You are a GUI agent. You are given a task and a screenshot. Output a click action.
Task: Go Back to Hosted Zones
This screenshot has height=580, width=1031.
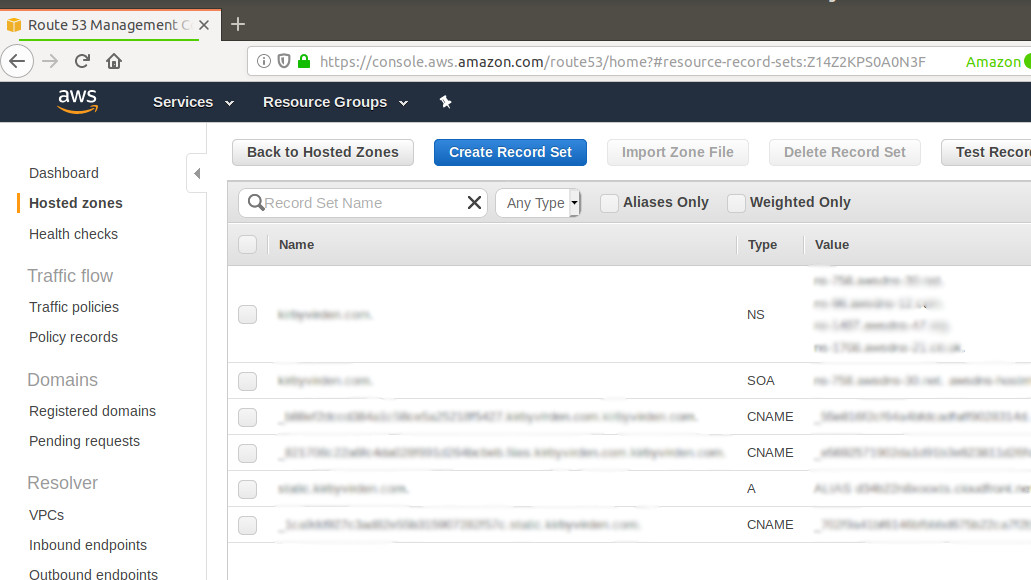click(x=322, y=152)
